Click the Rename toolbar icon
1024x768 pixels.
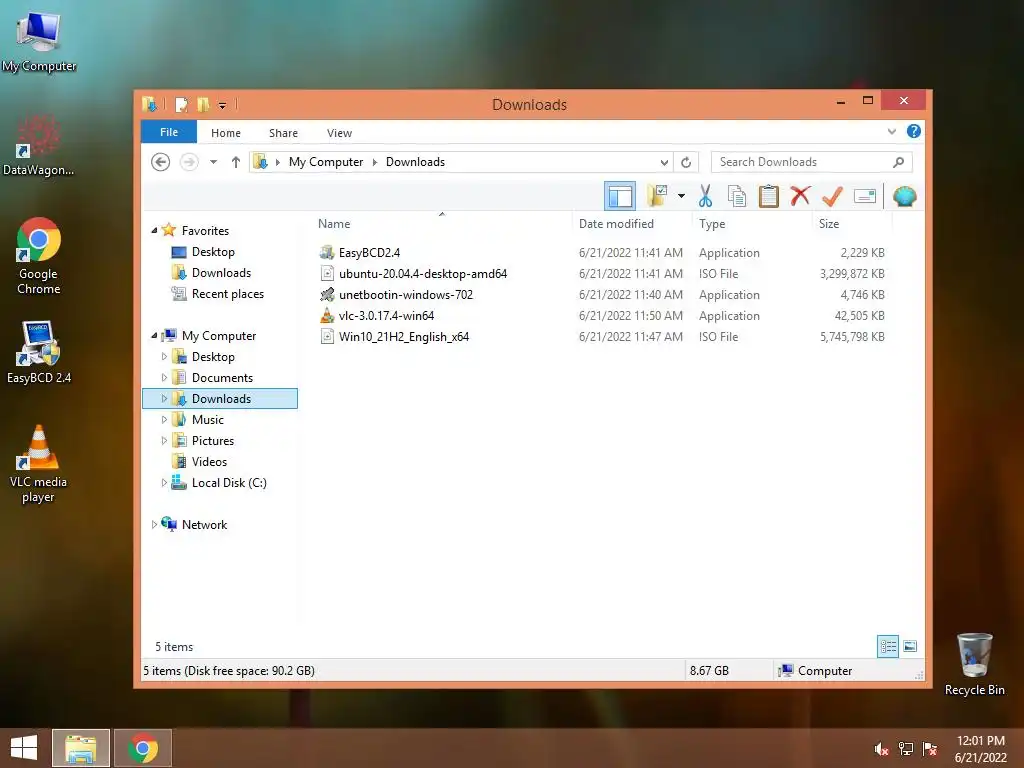click(865, 196)
